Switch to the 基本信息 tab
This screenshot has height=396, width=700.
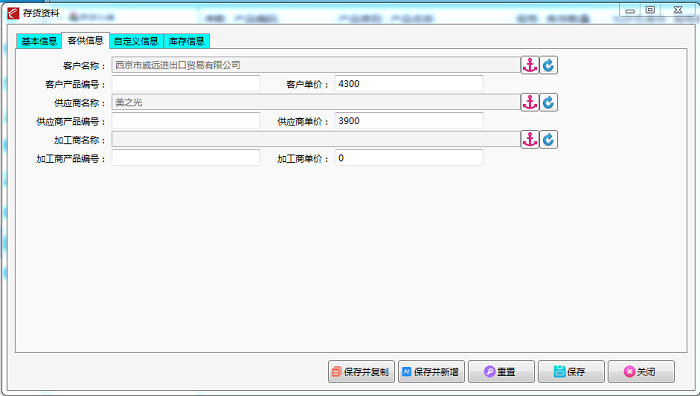[x=39, y=41]
